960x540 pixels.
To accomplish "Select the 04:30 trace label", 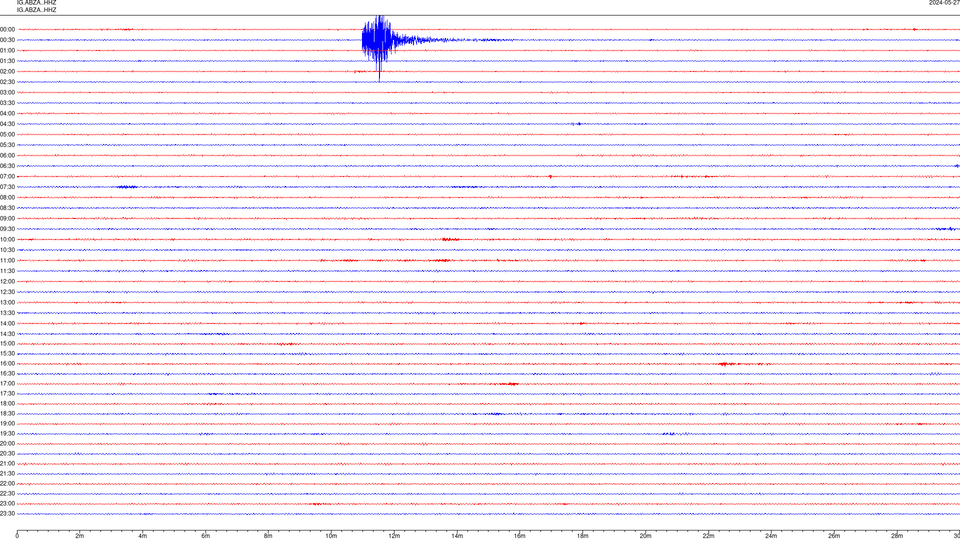I will [7, 124].
